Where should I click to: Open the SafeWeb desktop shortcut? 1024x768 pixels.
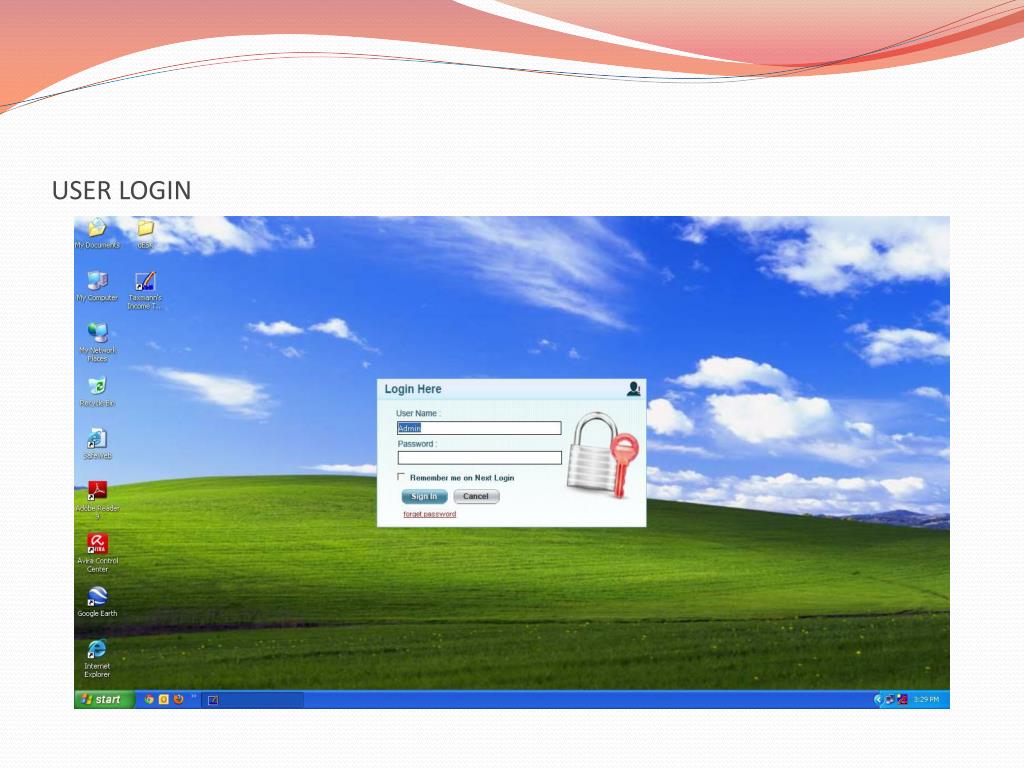pos(97,444)
